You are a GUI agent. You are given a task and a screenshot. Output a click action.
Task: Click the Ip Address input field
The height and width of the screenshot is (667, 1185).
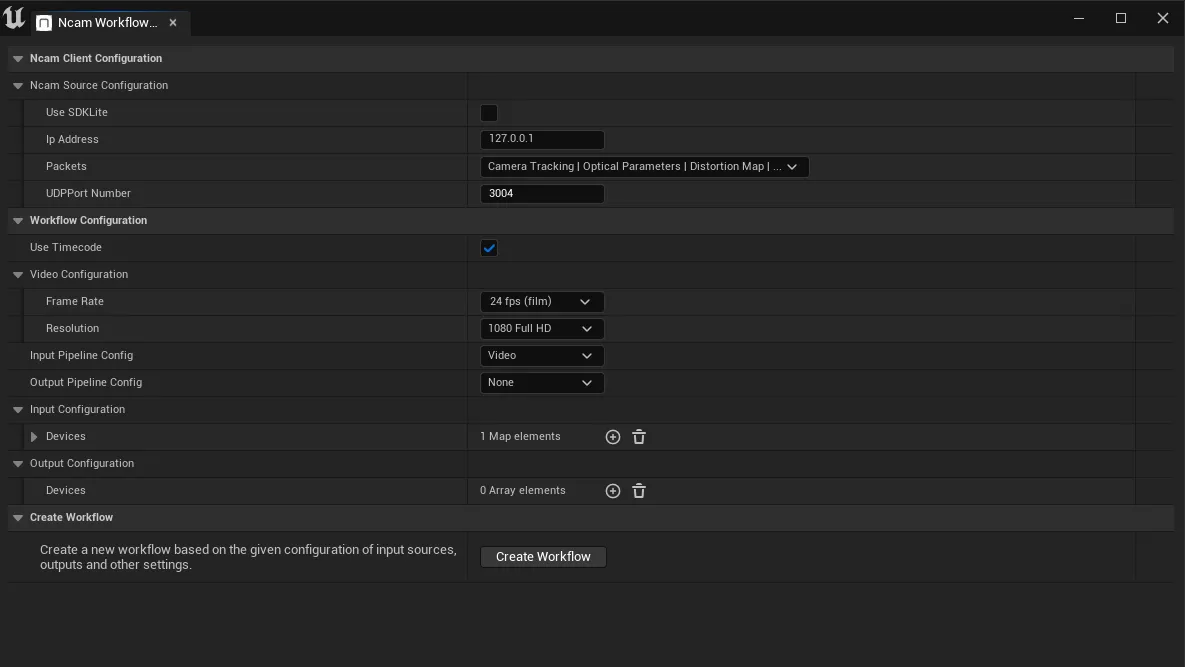(542, 139)
